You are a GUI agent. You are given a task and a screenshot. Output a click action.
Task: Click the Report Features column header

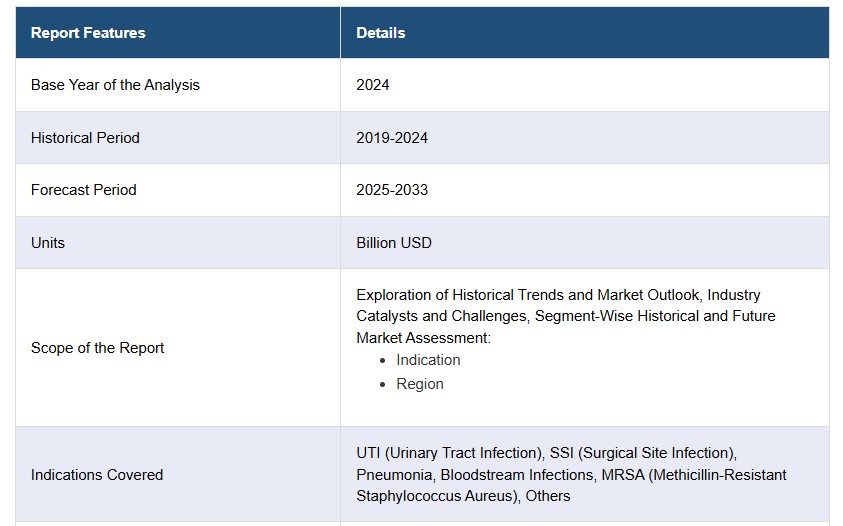[x=88, y=33]
